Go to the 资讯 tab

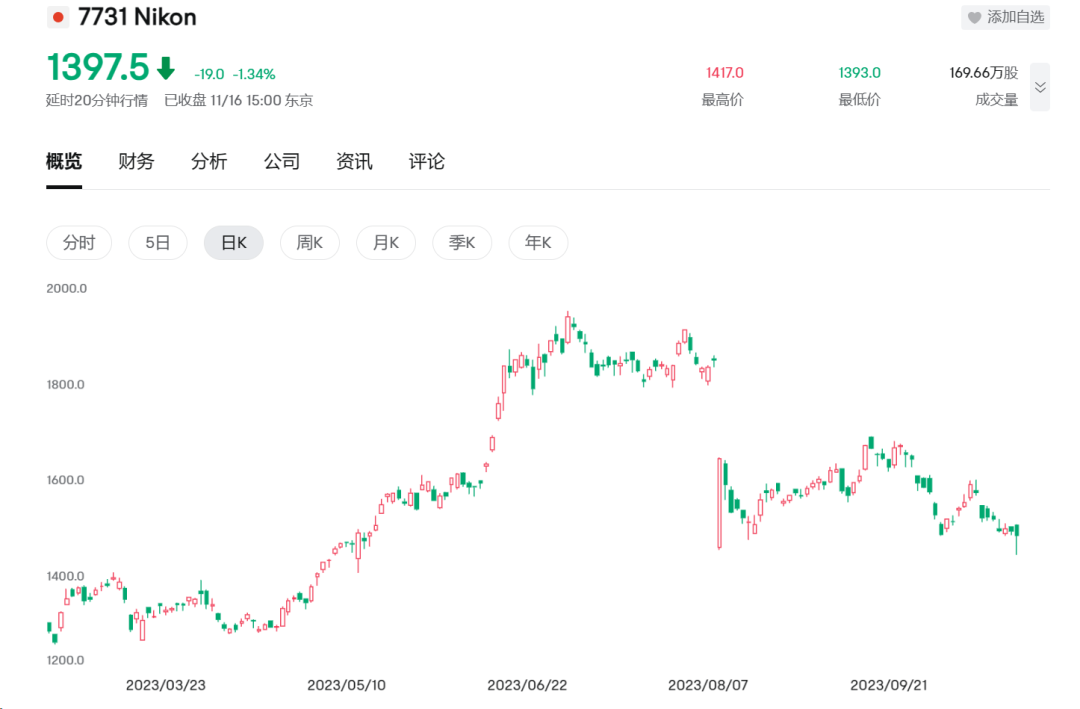point(354,162)
